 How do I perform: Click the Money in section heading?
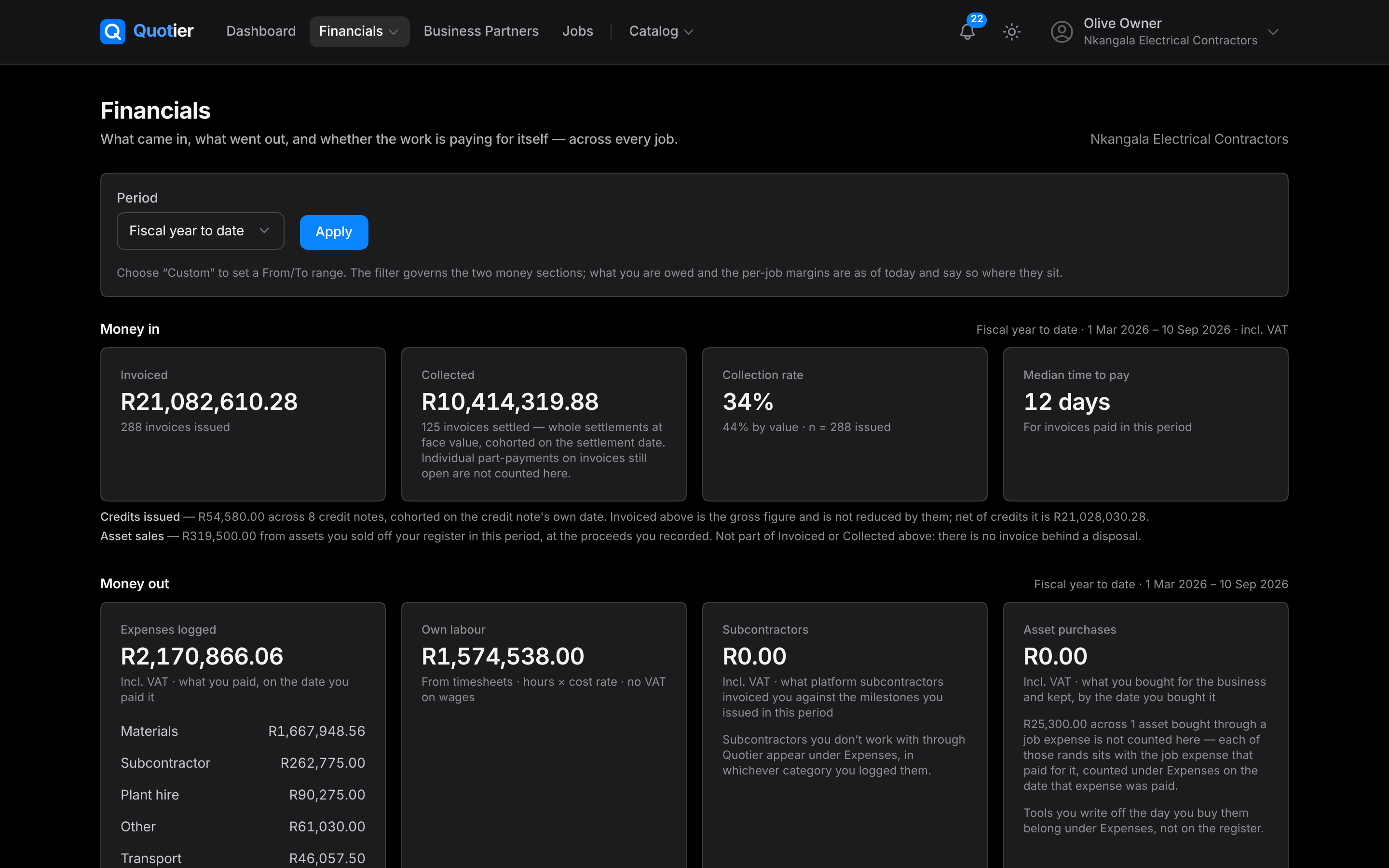[x=130, y=329]
